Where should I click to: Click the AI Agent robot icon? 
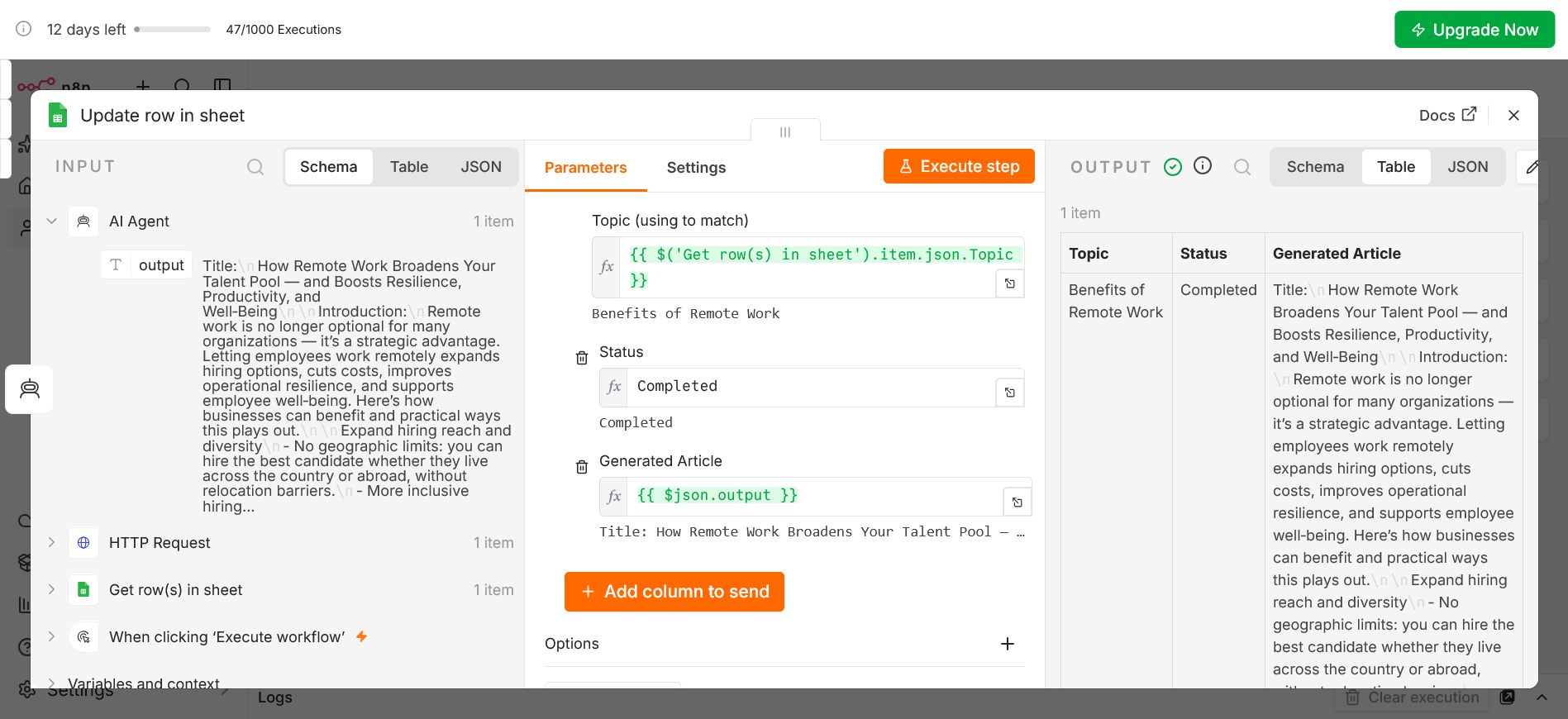coord(83,221)
